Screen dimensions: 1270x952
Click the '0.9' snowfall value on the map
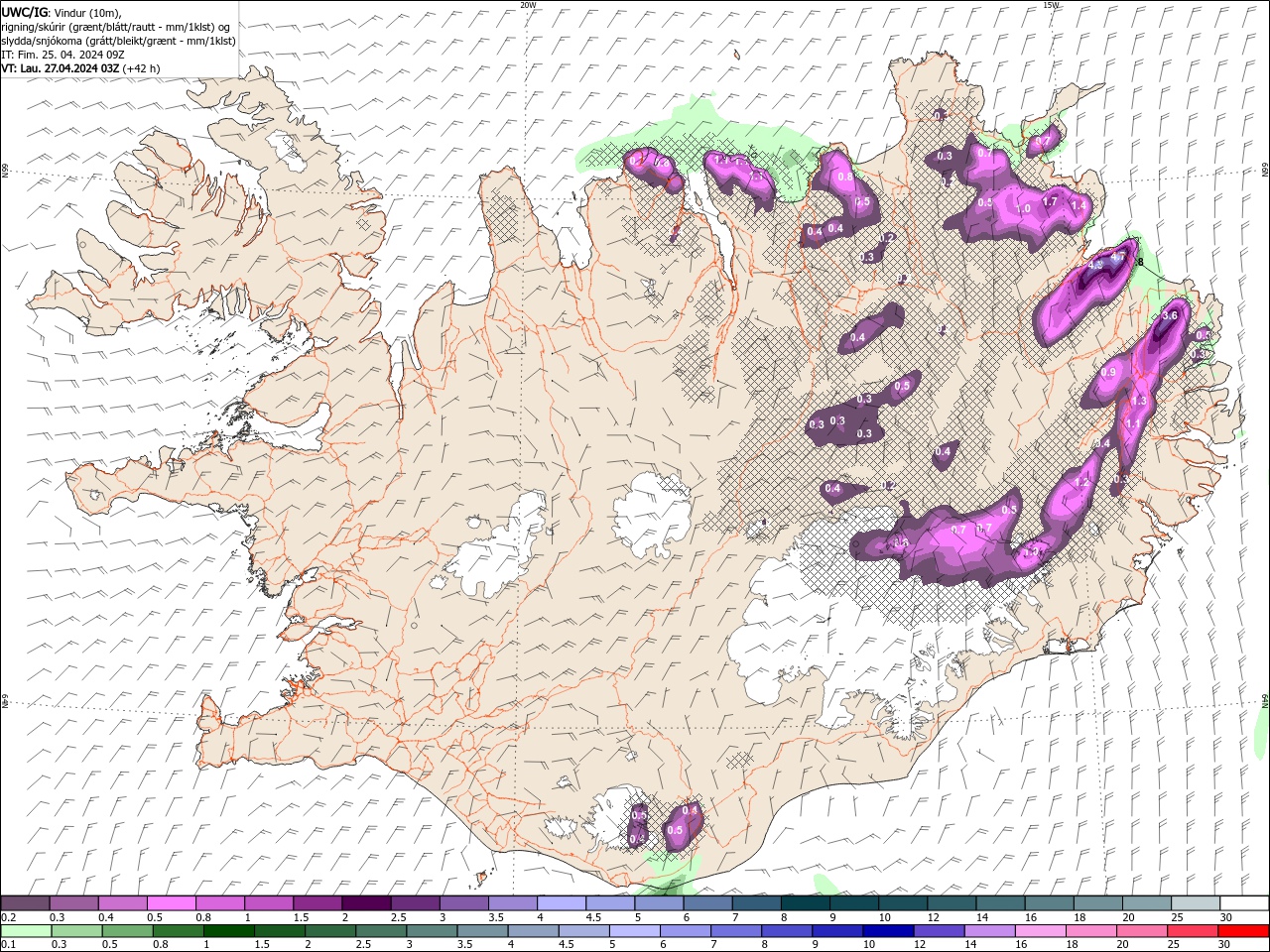pyautogui.click(x=1108, y=372)
